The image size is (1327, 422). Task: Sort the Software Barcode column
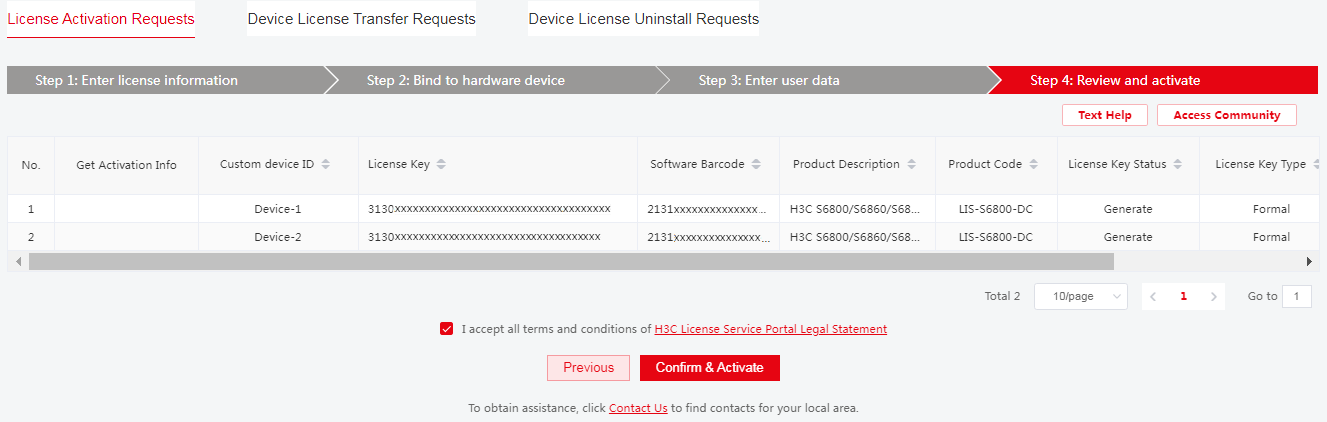point(756,164)
